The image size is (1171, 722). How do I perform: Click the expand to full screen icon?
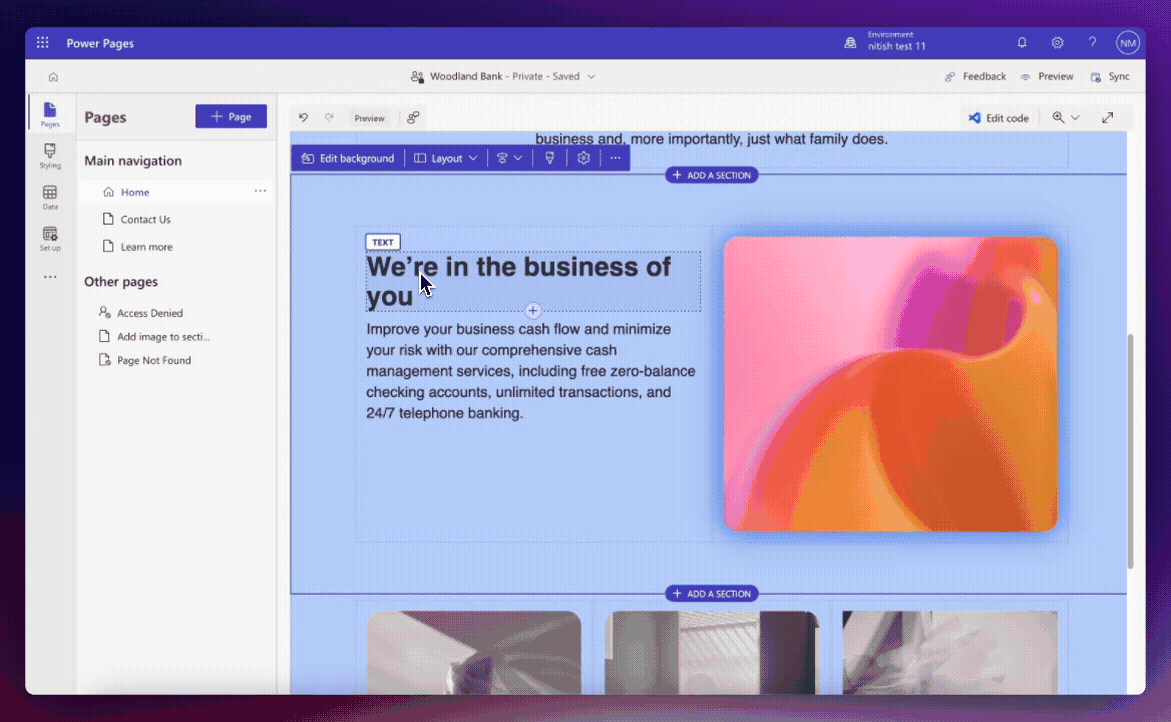click(1107, 117)
